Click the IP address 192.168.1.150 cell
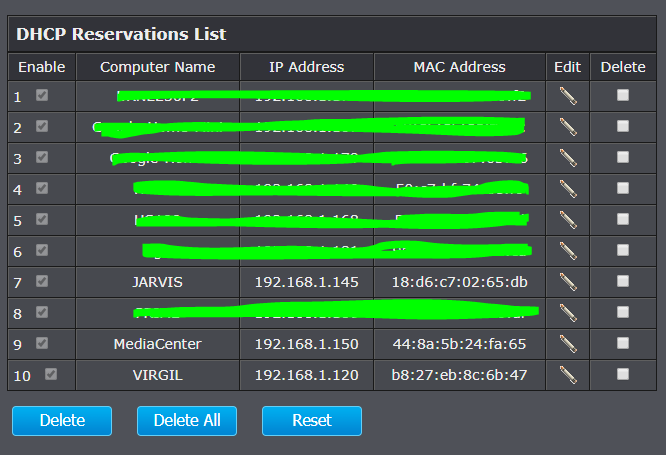666x455 pixels. [x=307, y=344]
